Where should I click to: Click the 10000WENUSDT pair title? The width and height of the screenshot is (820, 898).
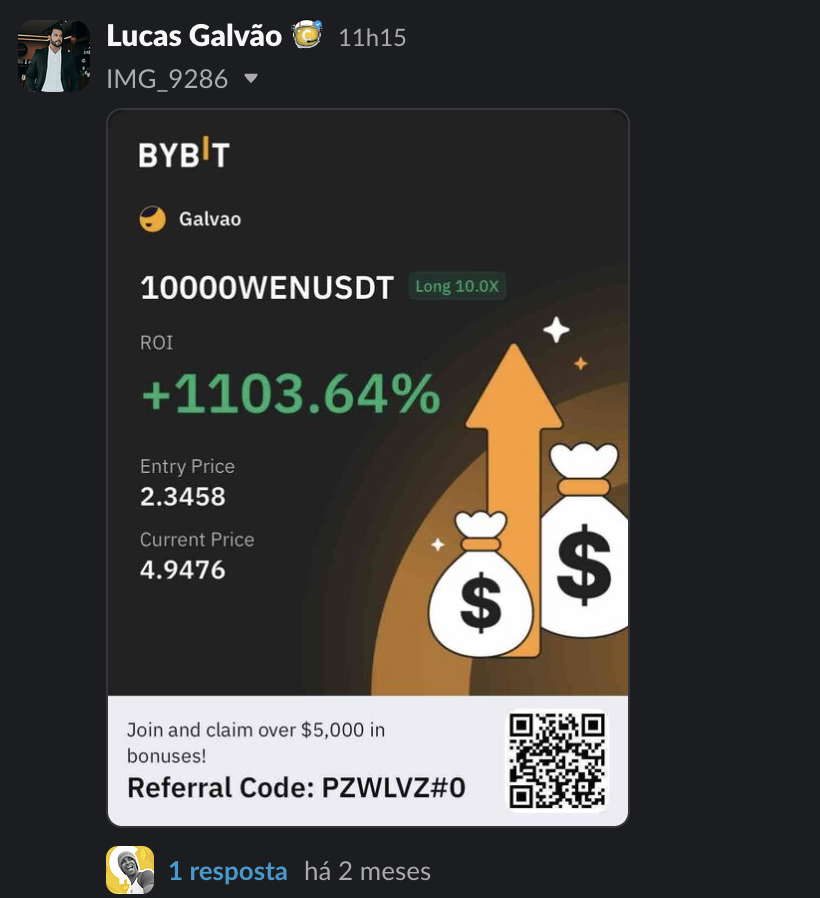(267, 287)
